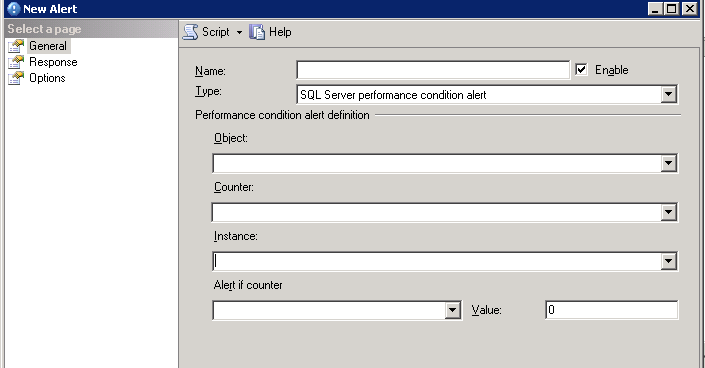Click the Script scroll icon in toolbar
The height and width of the screenshot is (368, 705).
(190, 32)
